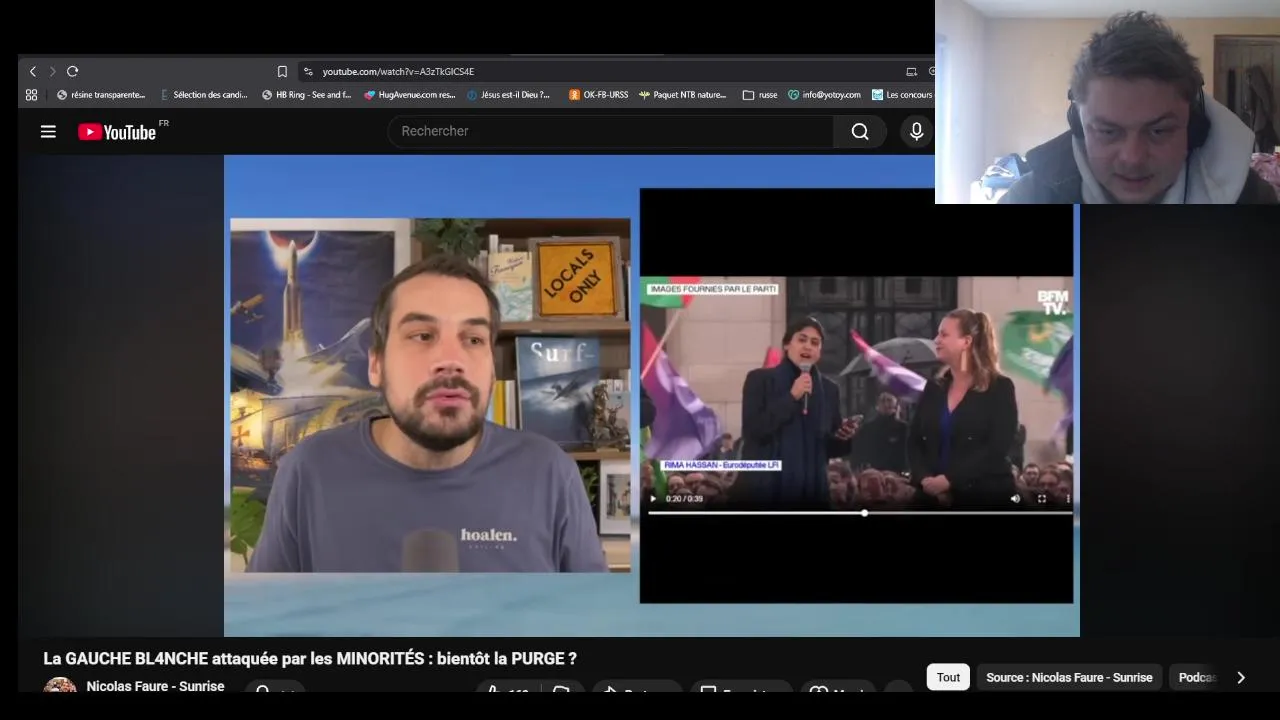Focus the 'Rechercher' search field

click(x=610, y=131)
